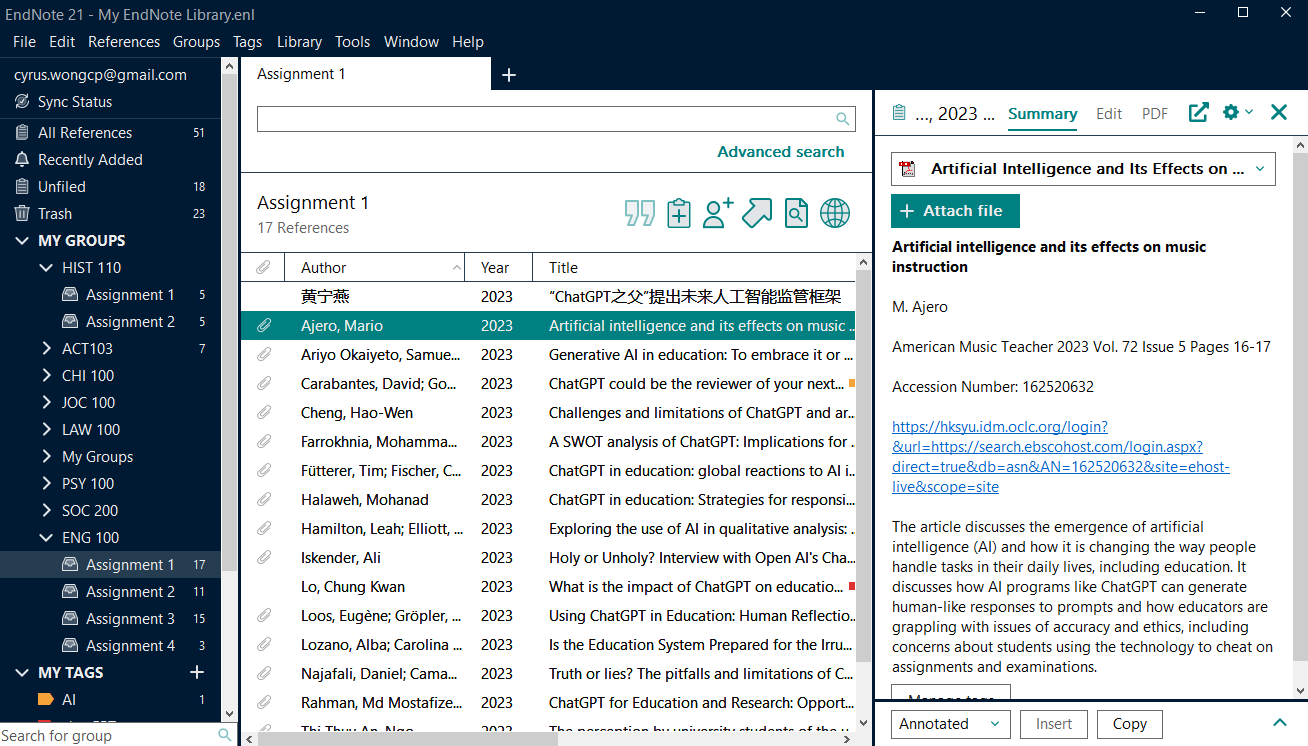1308x746 pixels.
Task: Click the New Reference clipboard icon
Action: [679, 213]
